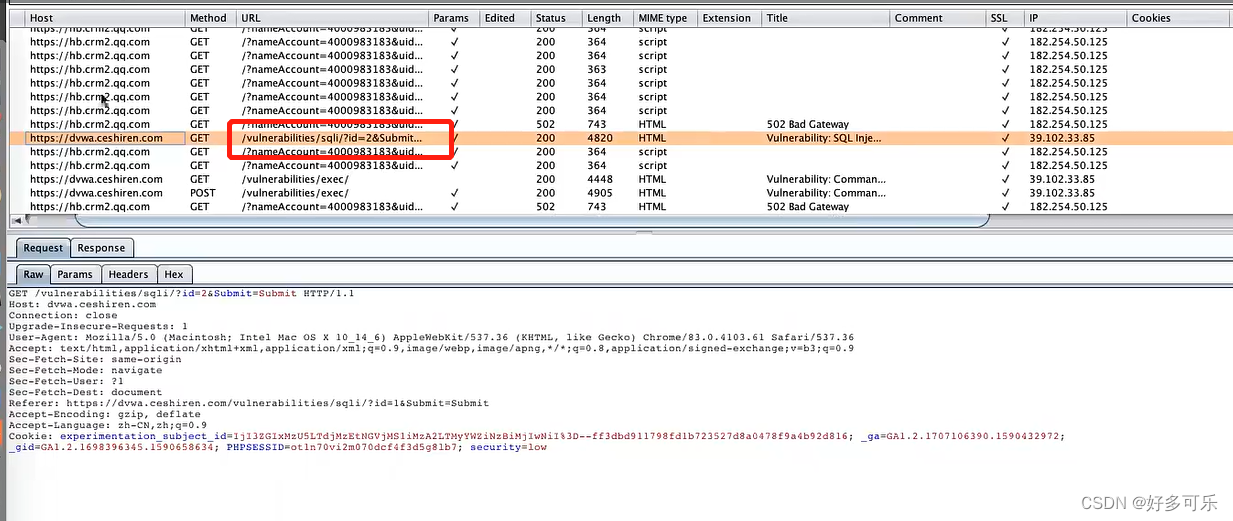Click the 'Host: dvwa.ceshiren.com' request line
Image resolution: width=1233 pixels, height=521 pixels.
pyautogui.click(x=82, y=305)
